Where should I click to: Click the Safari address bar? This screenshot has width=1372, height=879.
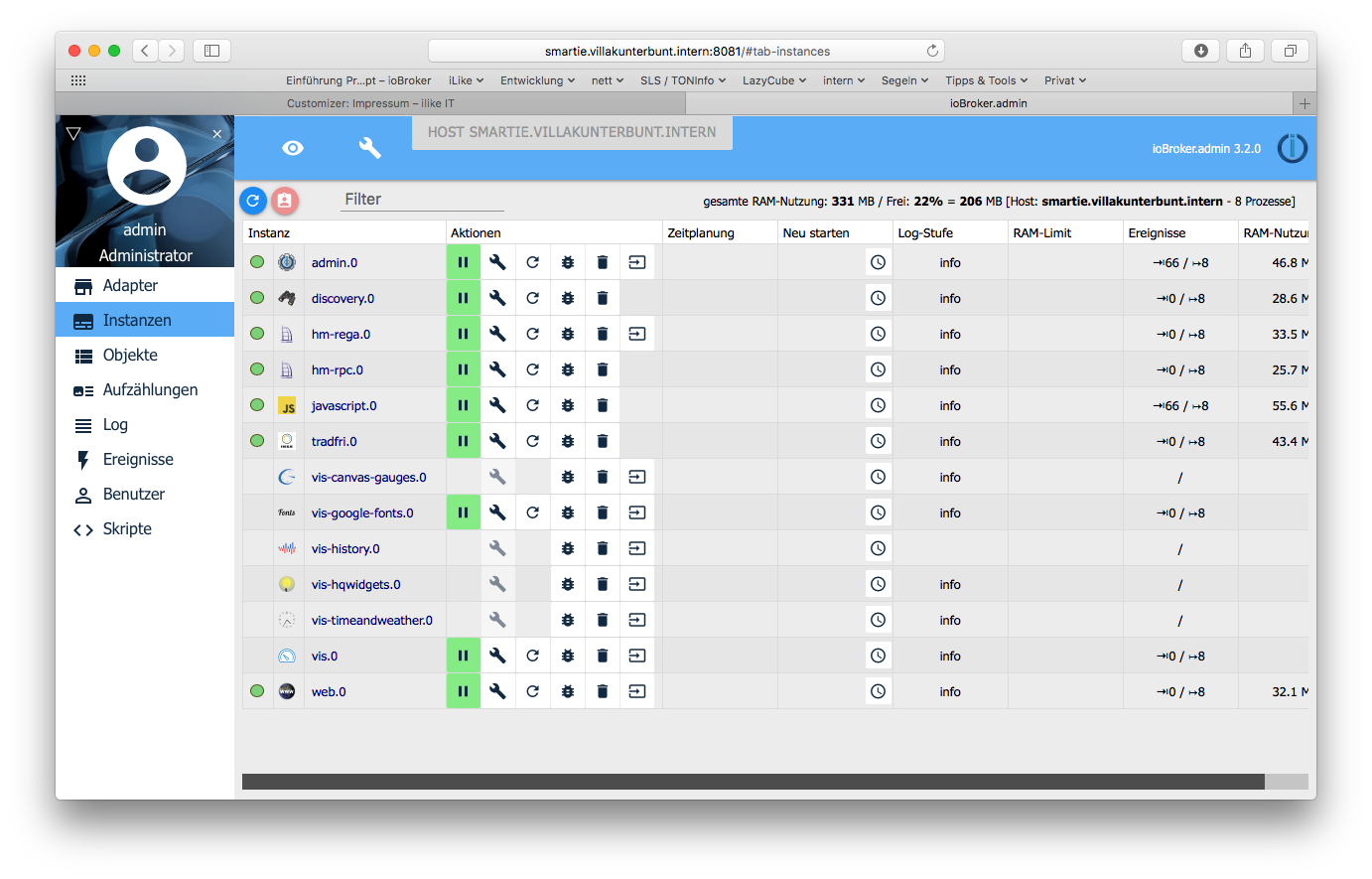686,51
